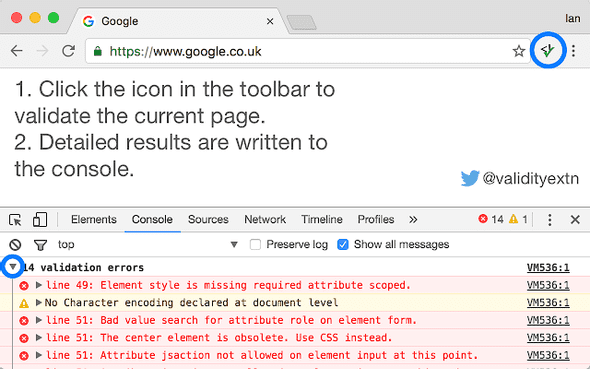Collapse the 14 validation errors group
The width and height of the screenshot is (590, 369).
point(13,267)
